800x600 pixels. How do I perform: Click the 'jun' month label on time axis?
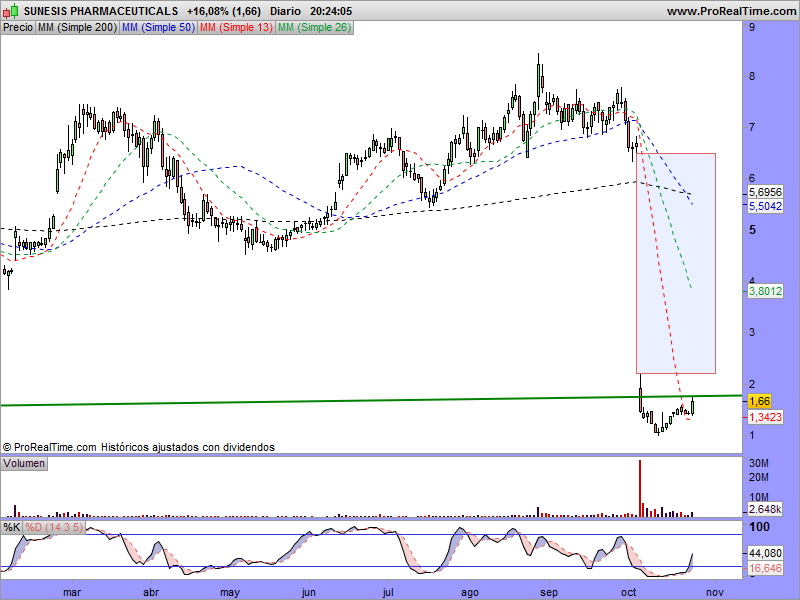[x=309, y=592]
